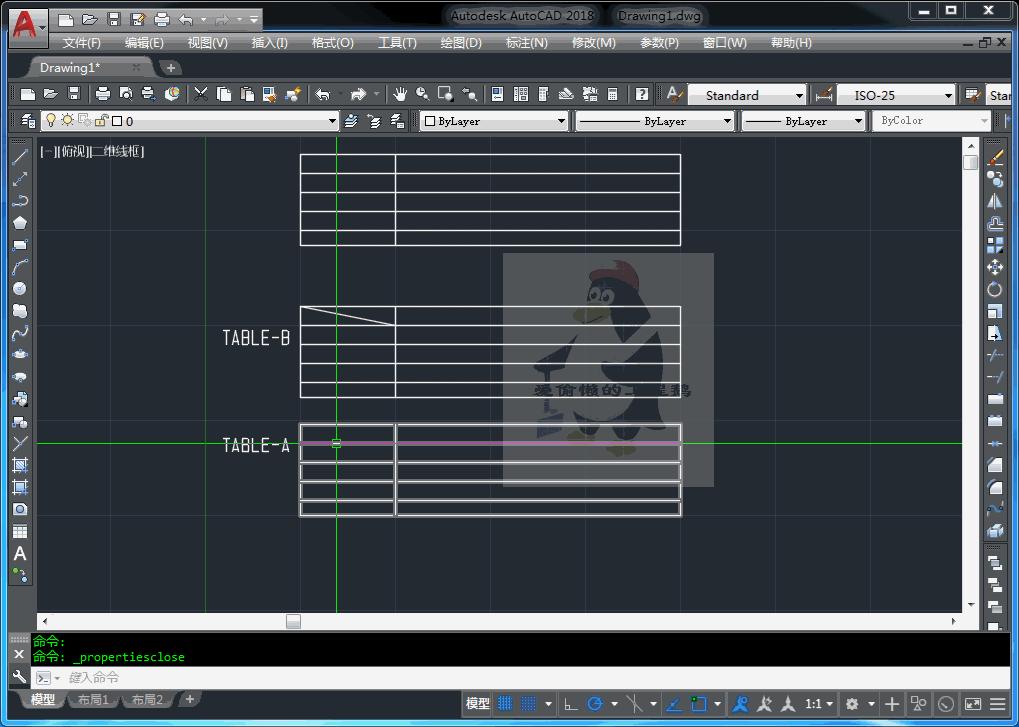Toggle grid display in status bar
Screen dimensions: 1019x727
506,704
